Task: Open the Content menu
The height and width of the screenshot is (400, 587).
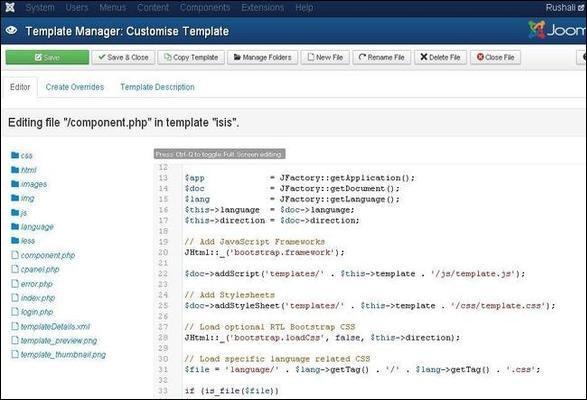Action: (153, 7)
